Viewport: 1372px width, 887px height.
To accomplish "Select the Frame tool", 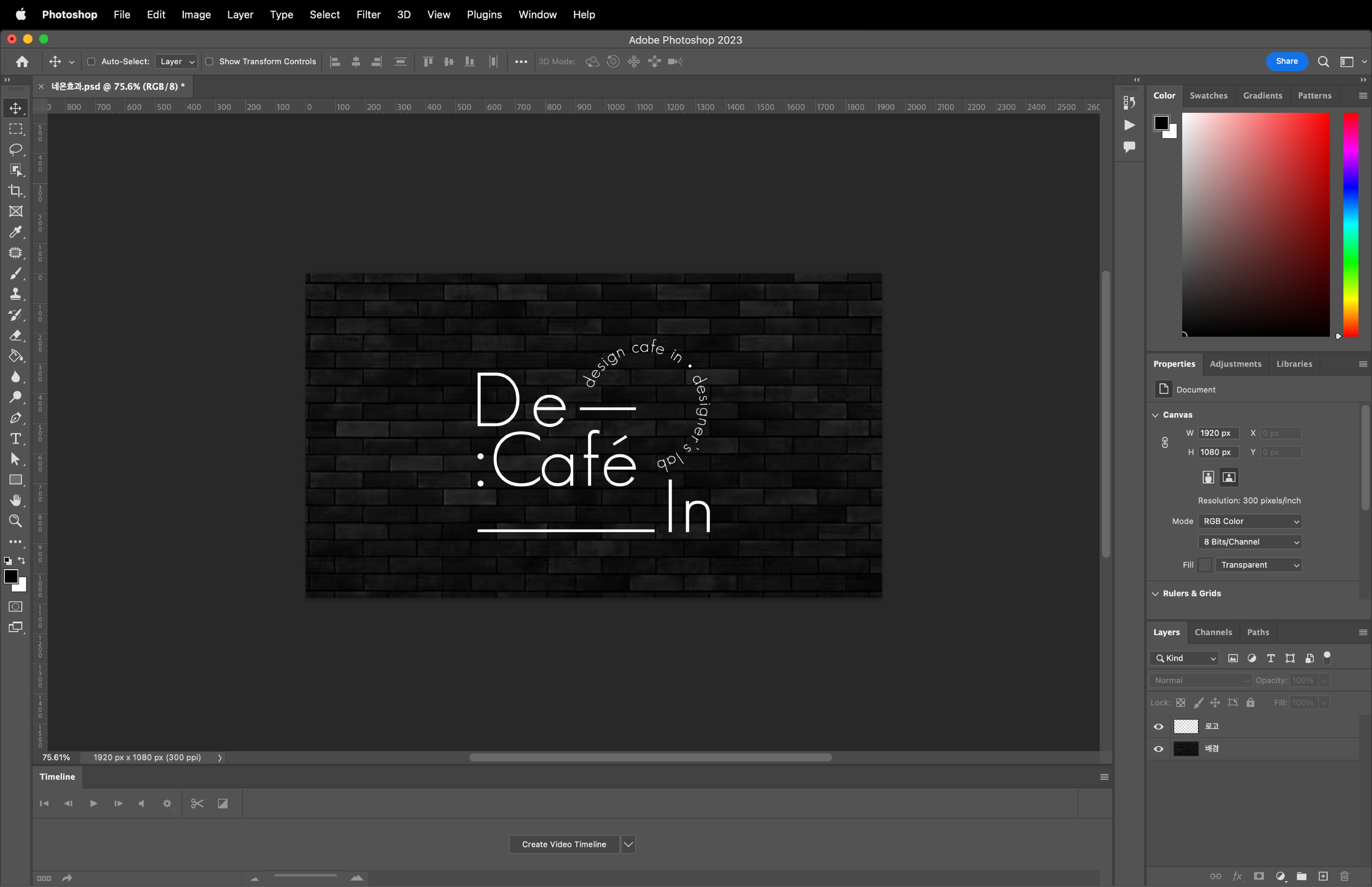I will (16, 211).
